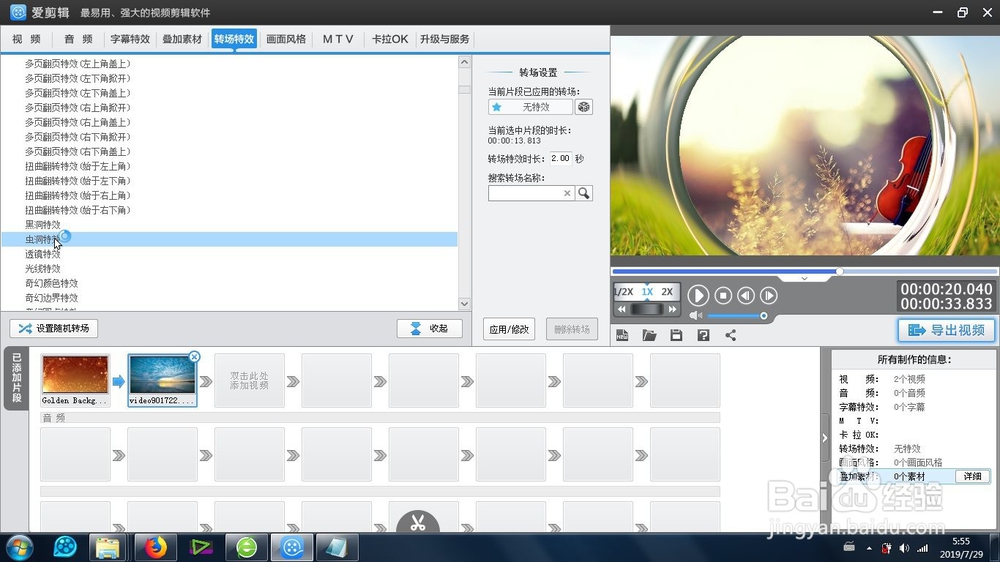Open Firefox from the taskbar
Viewport: 1000px width, 562px height.
(x=155, y=547)
